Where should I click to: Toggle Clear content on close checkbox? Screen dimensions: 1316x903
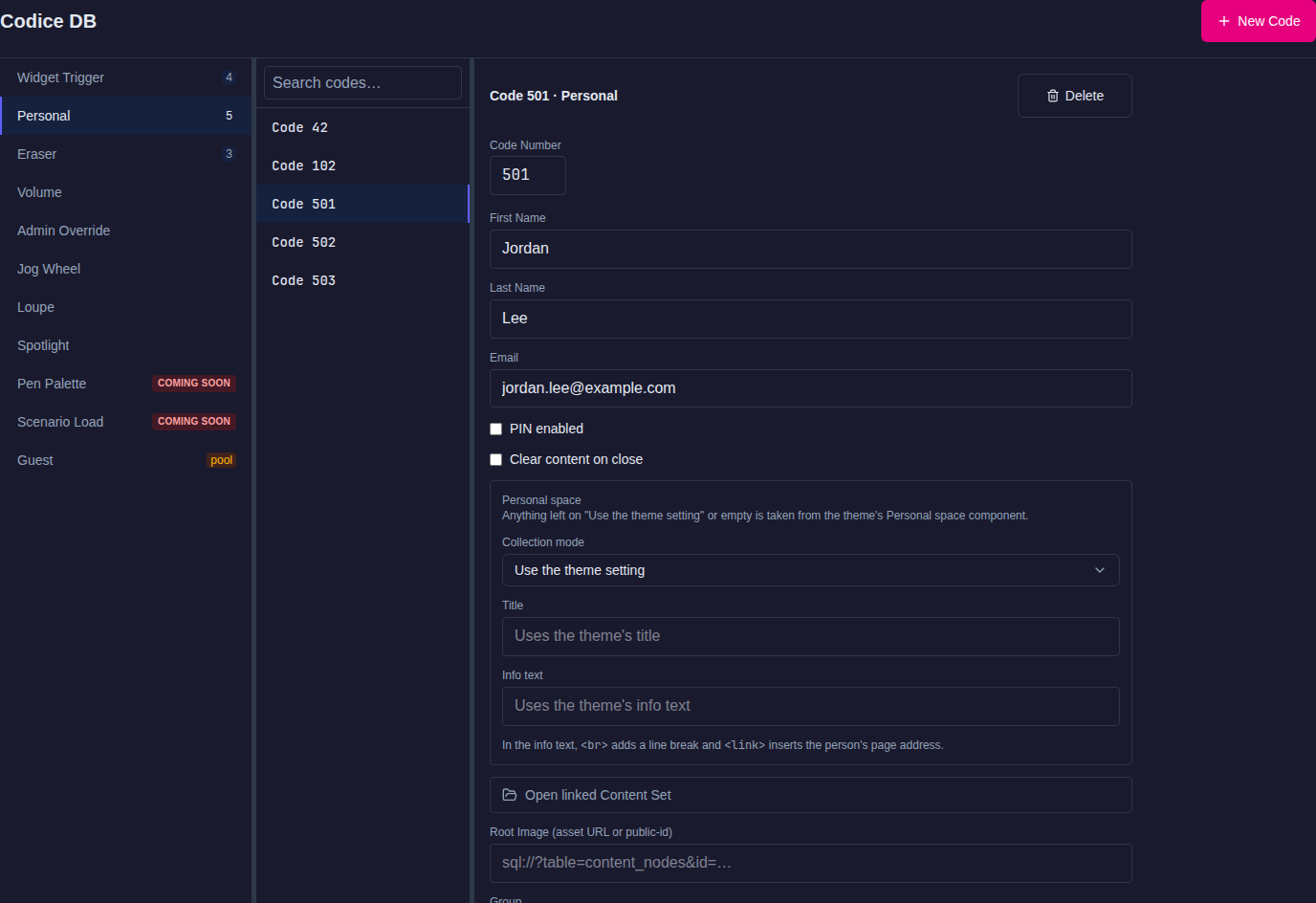point(495,459)
